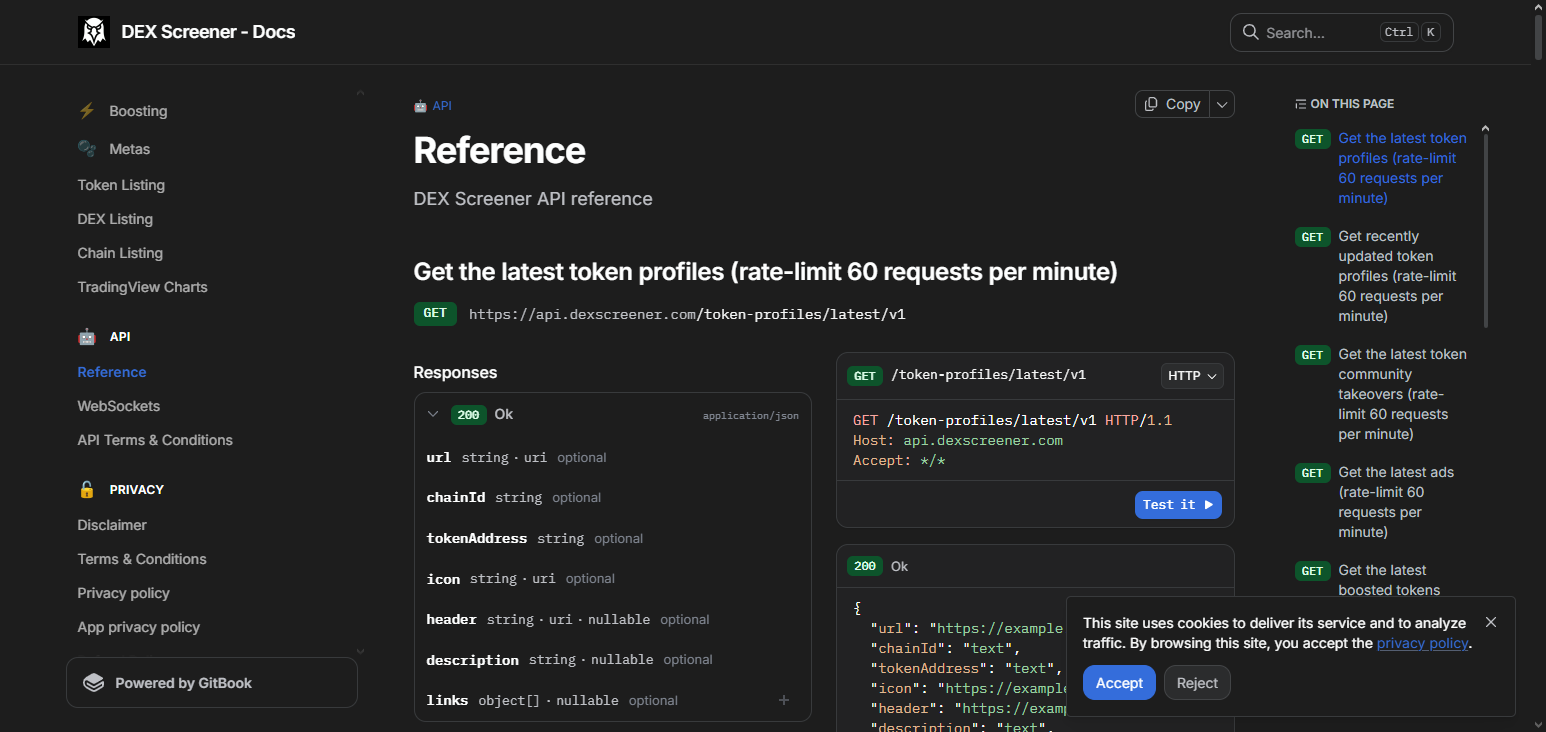This screenshot has height=732, width=1546.
Task: Click the robot icon in API breadcrumb
Action: pyautogui.click(x=420, y=106)
